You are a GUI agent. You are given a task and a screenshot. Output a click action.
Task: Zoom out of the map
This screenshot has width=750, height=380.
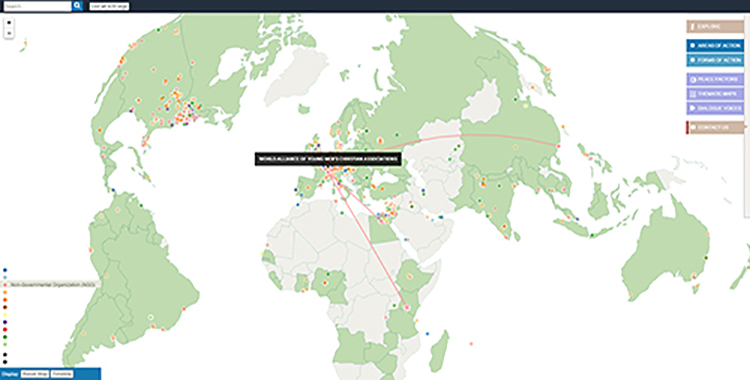pyautogui.click(x=9, y=33)
